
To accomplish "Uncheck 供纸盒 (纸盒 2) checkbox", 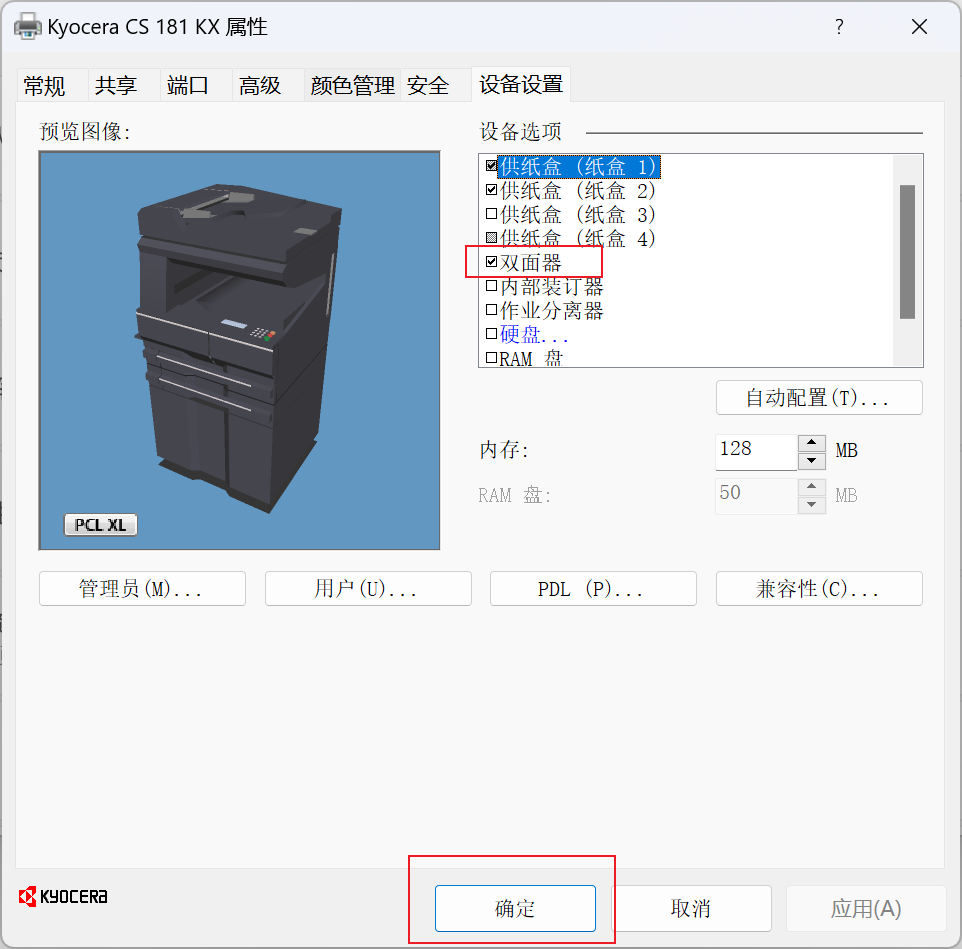I will coord(491,190).
